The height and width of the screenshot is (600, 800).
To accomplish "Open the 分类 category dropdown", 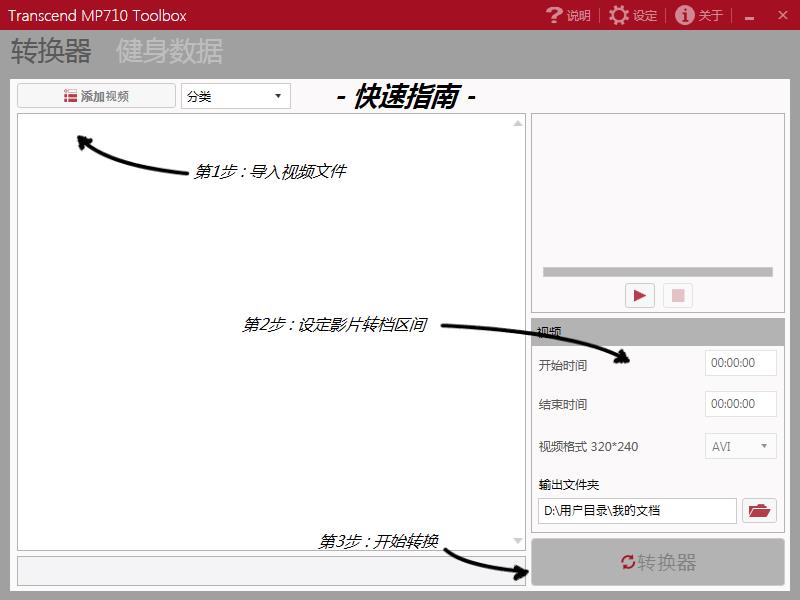I will point(236,96).
